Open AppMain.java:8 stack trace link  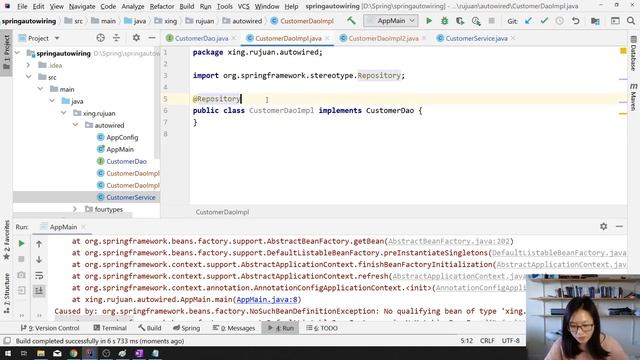click(267, 300)
